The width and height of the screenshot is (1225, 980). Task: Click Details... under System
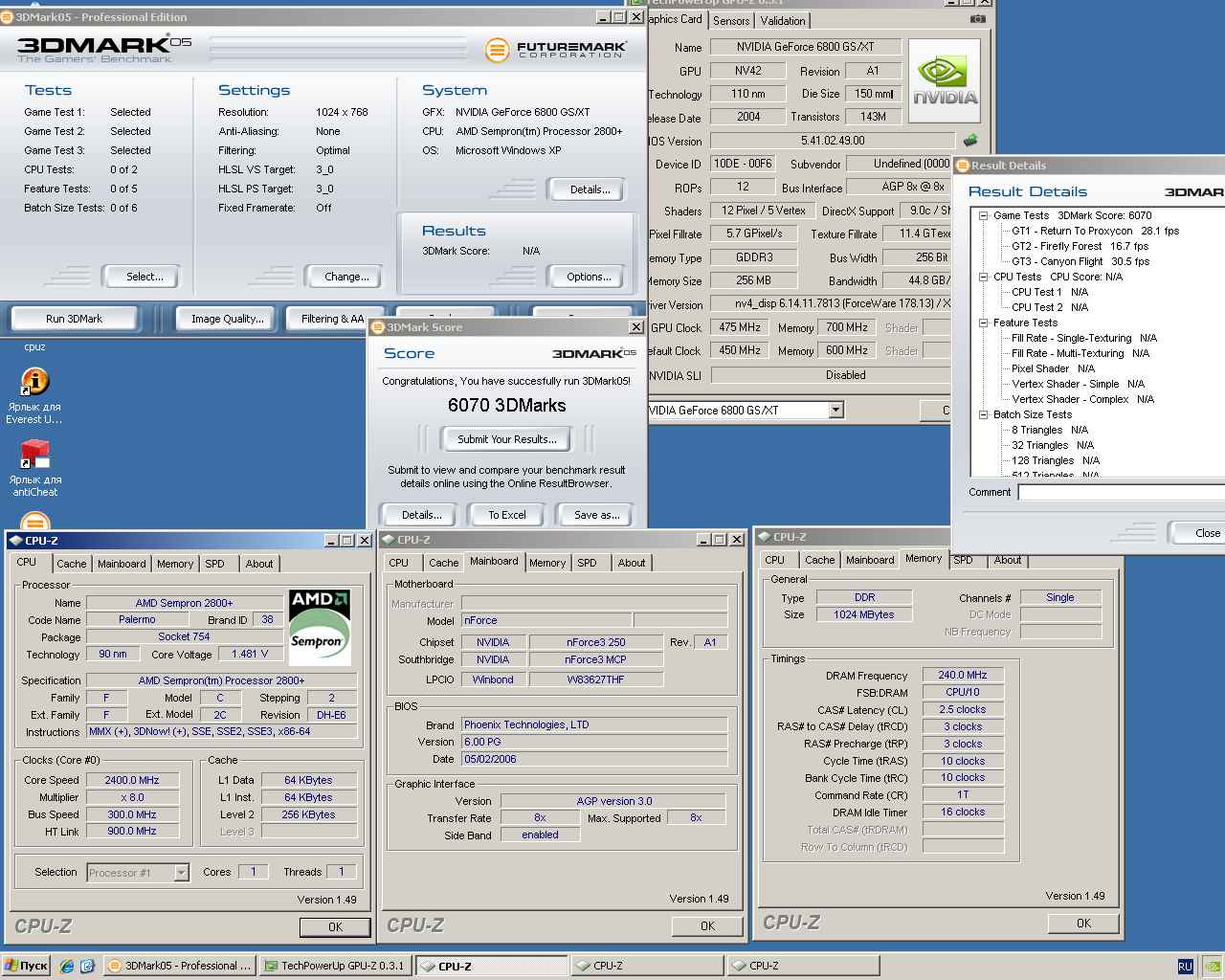pos(590,189)
